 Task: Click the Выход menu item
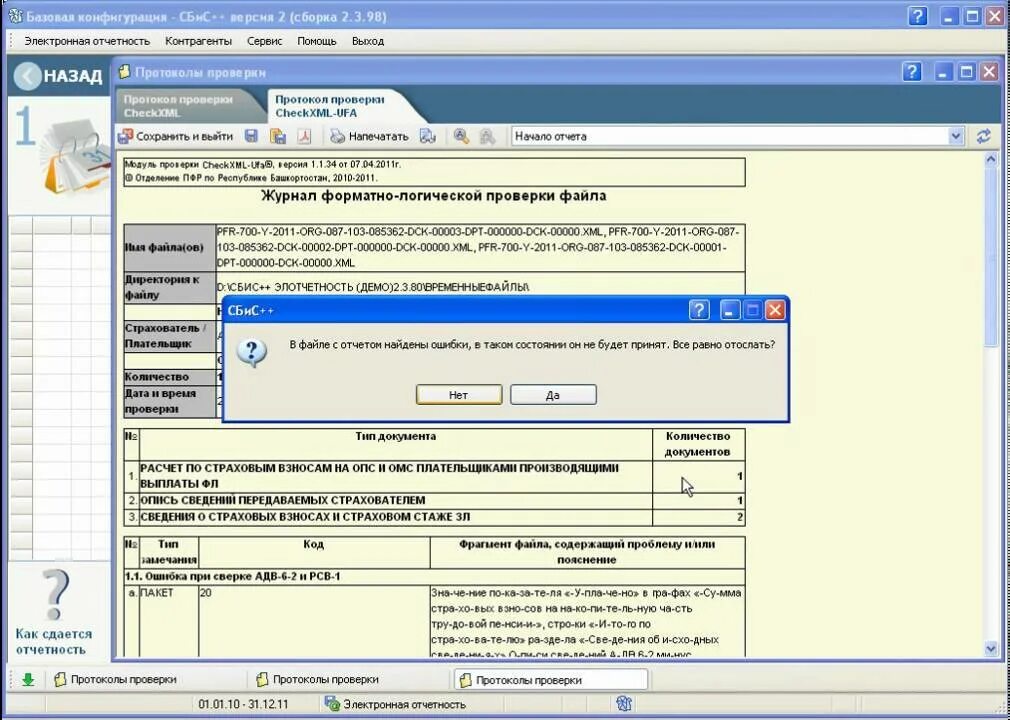(368, 41)
